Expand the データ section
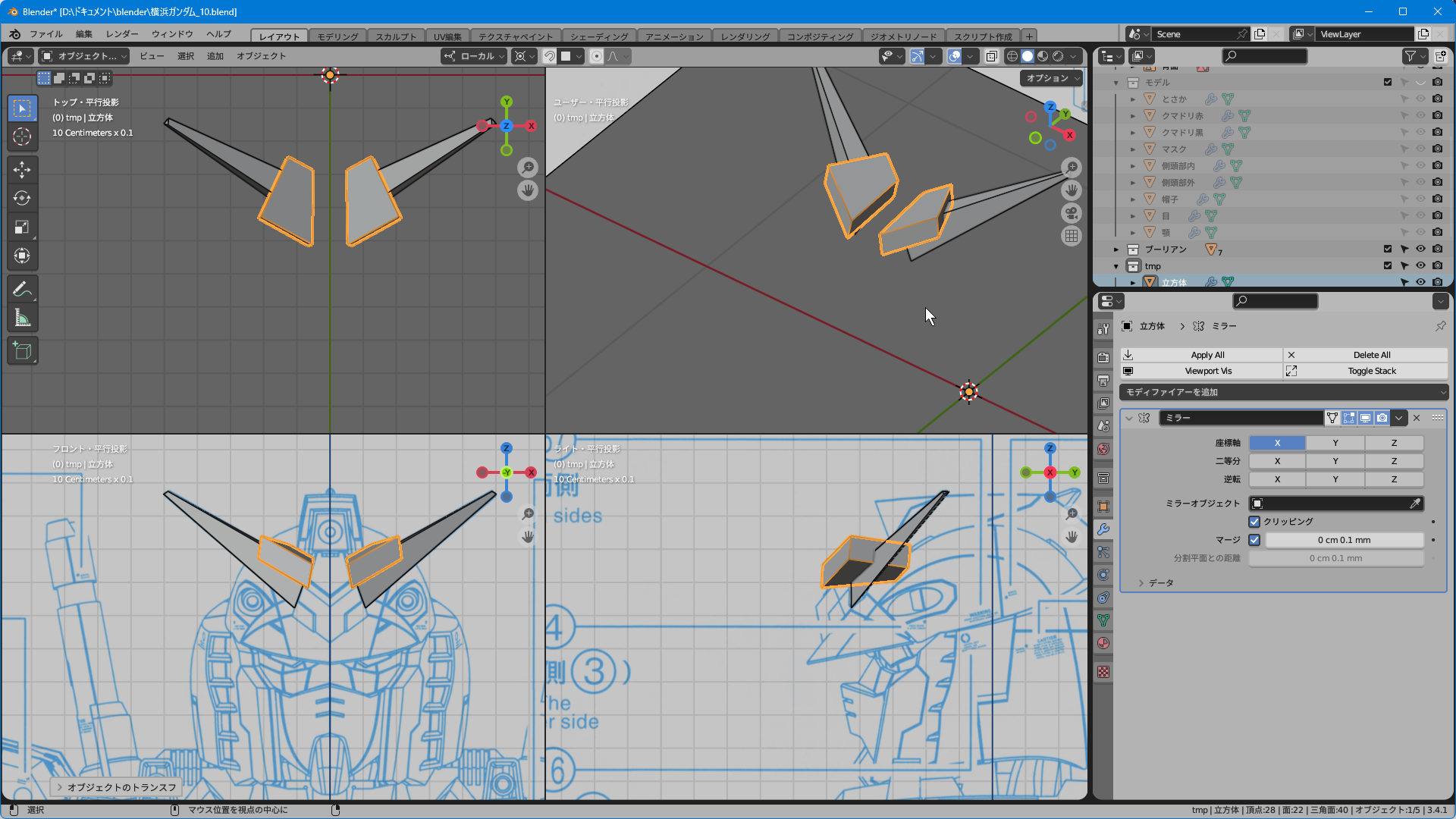The image size is (1456, 819). point(1141,583)
